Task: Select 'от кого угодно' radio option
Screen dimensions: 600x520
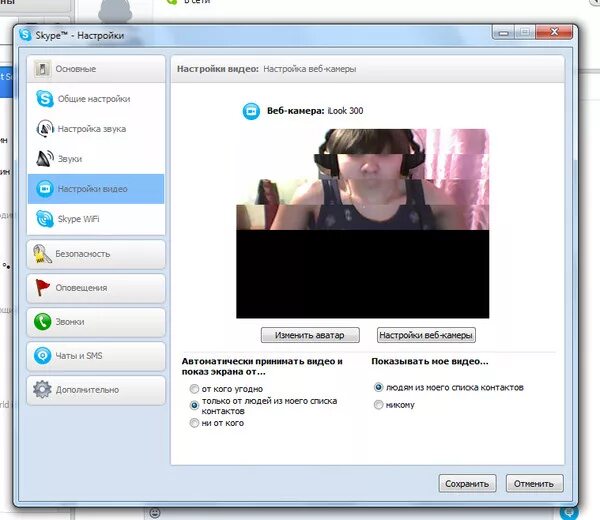Action: [194, 389]
